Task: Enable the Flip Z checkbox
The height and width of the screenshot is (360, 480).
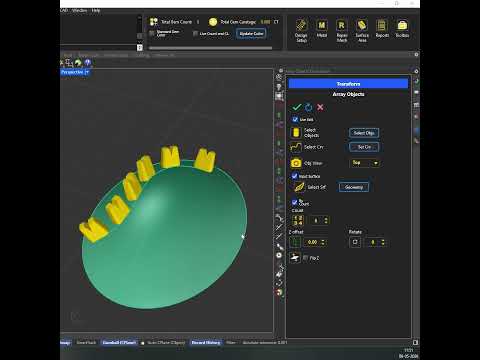Action: [306, 258]
